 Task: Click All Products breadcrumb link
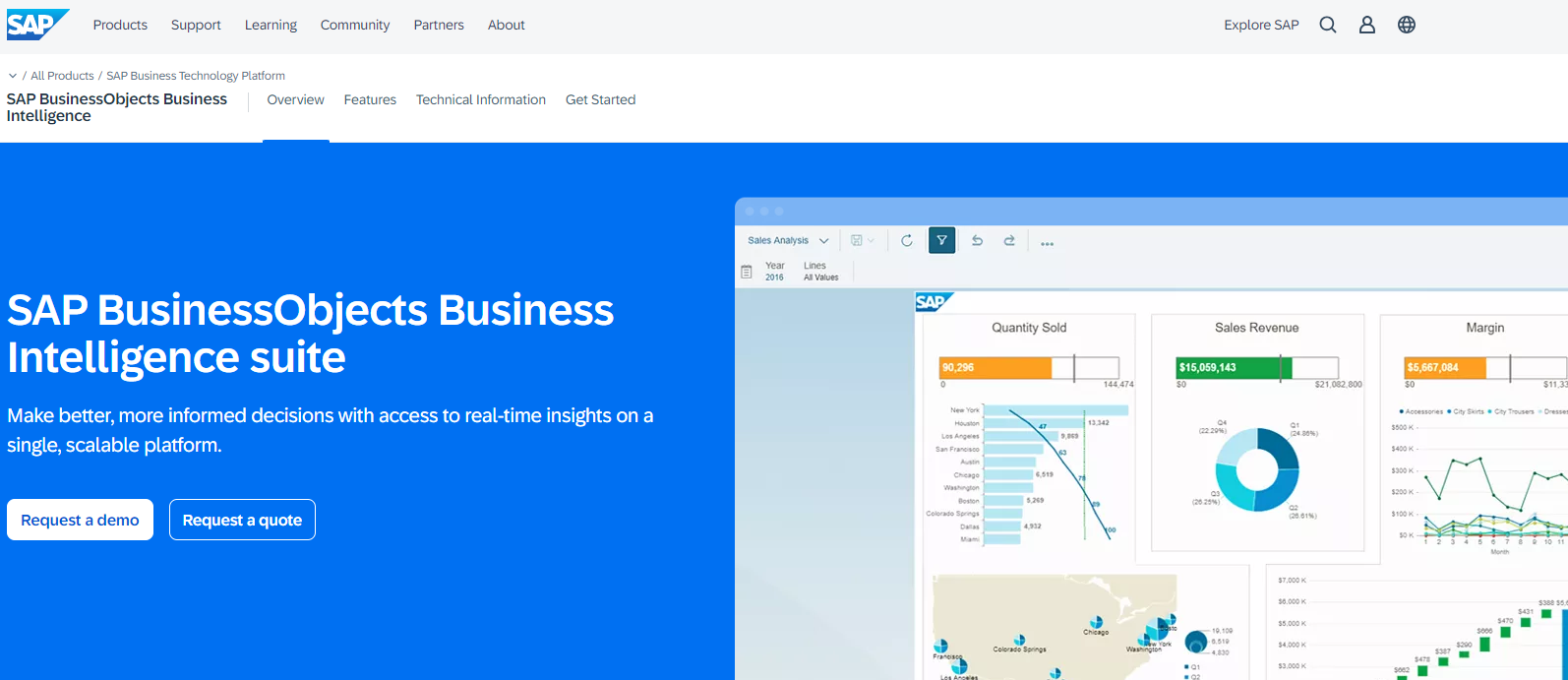pos(62,76)
